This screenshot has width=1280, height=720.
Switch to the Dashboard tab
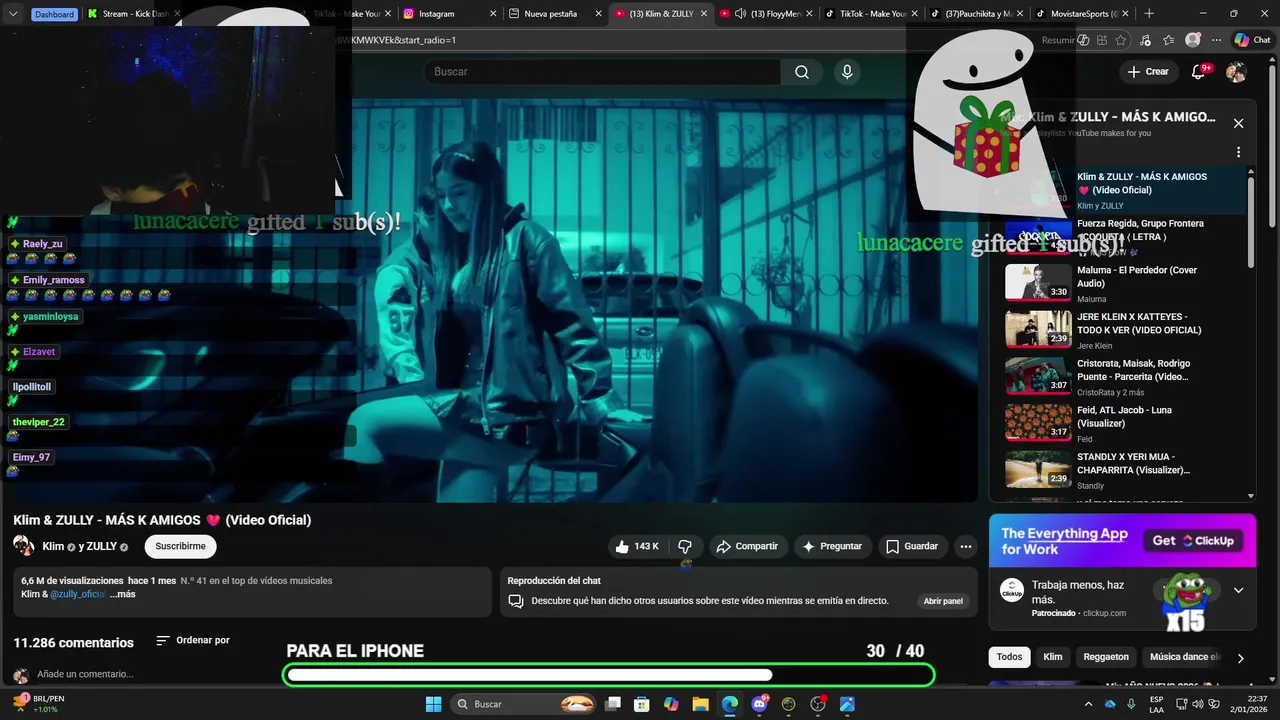(54, 14)
